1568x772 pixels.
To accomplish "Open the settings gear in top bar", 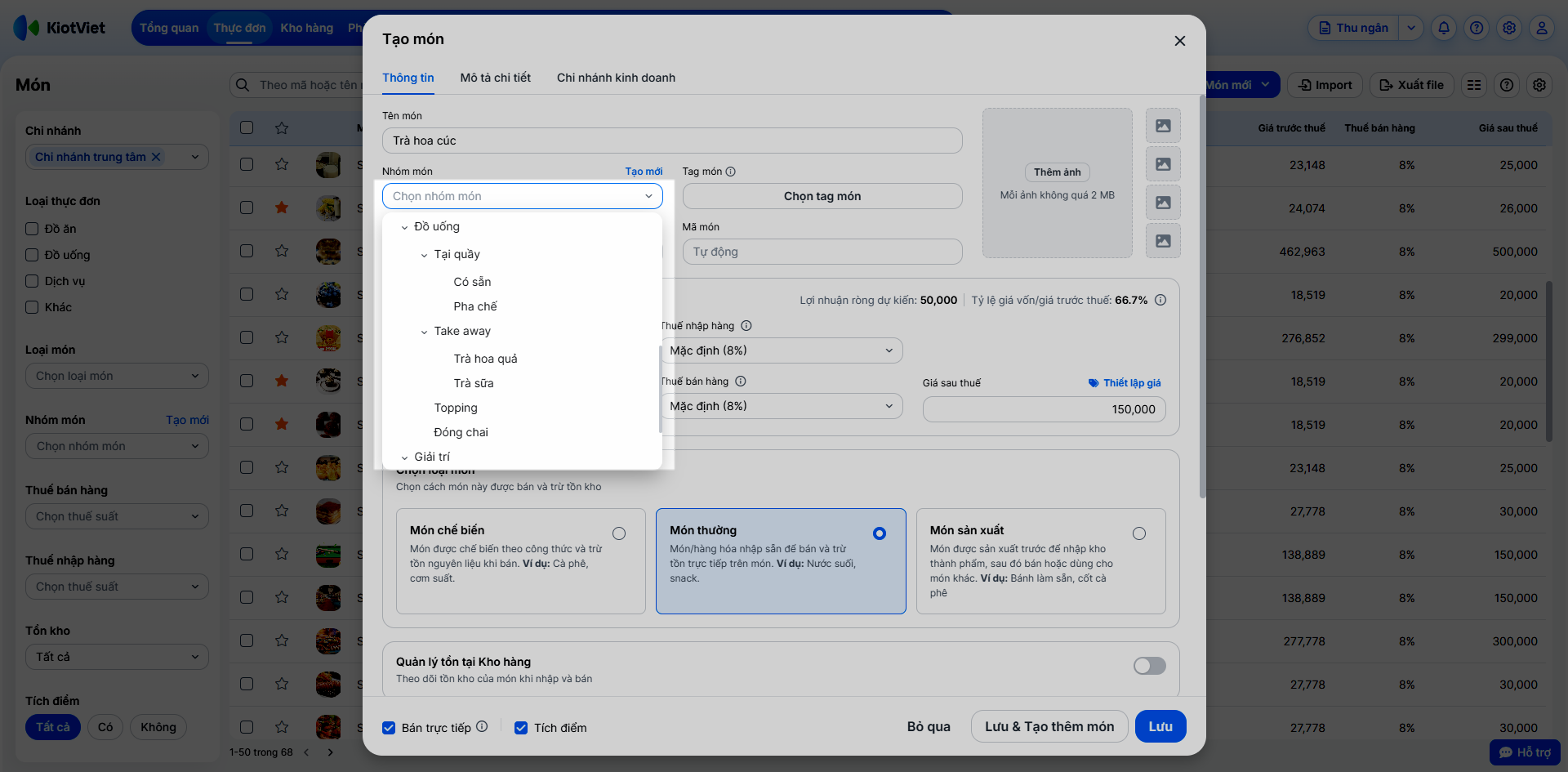I will tap(1509, 28).
